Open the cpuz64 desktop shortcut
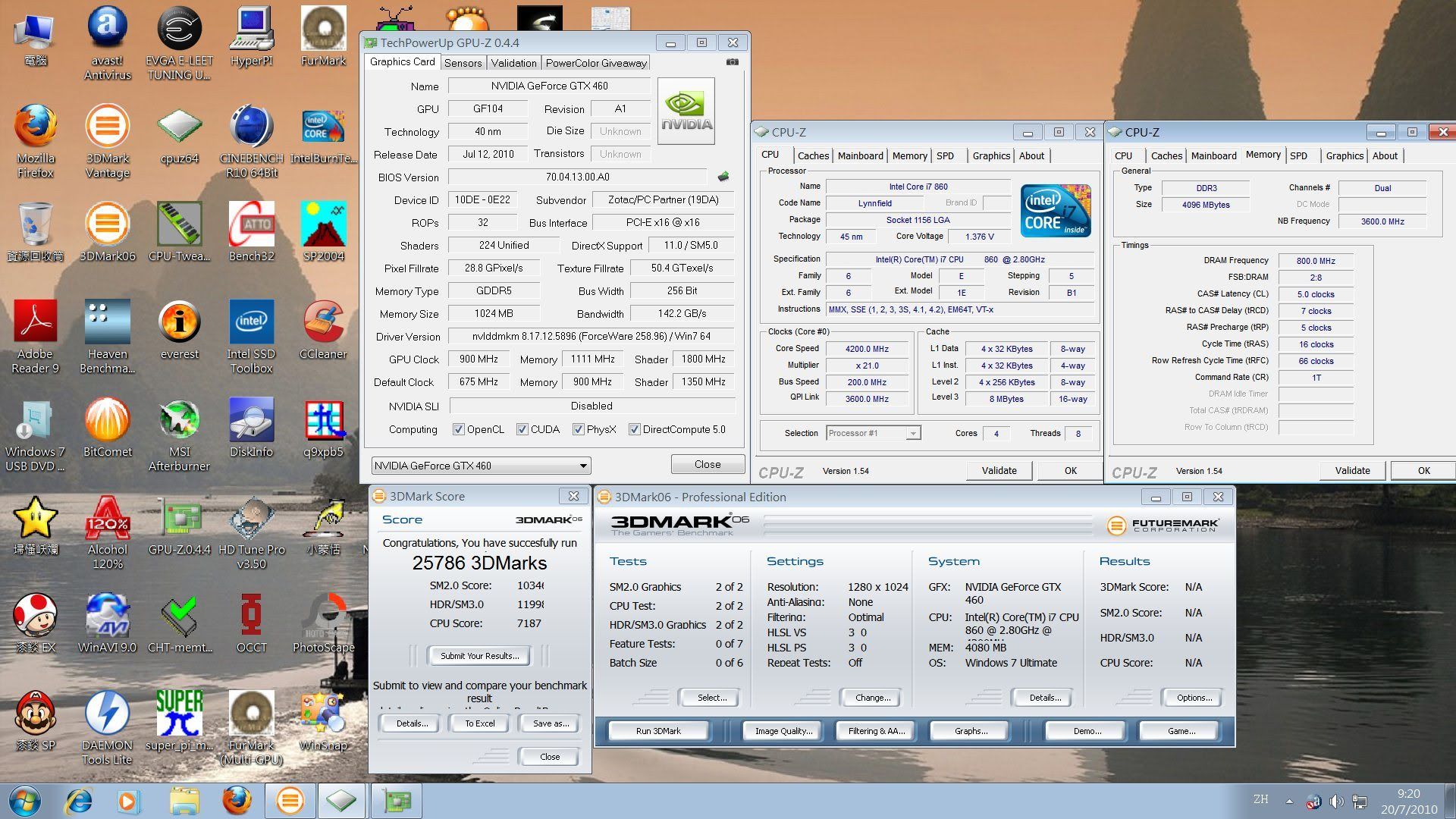 [x=179, y=135]
